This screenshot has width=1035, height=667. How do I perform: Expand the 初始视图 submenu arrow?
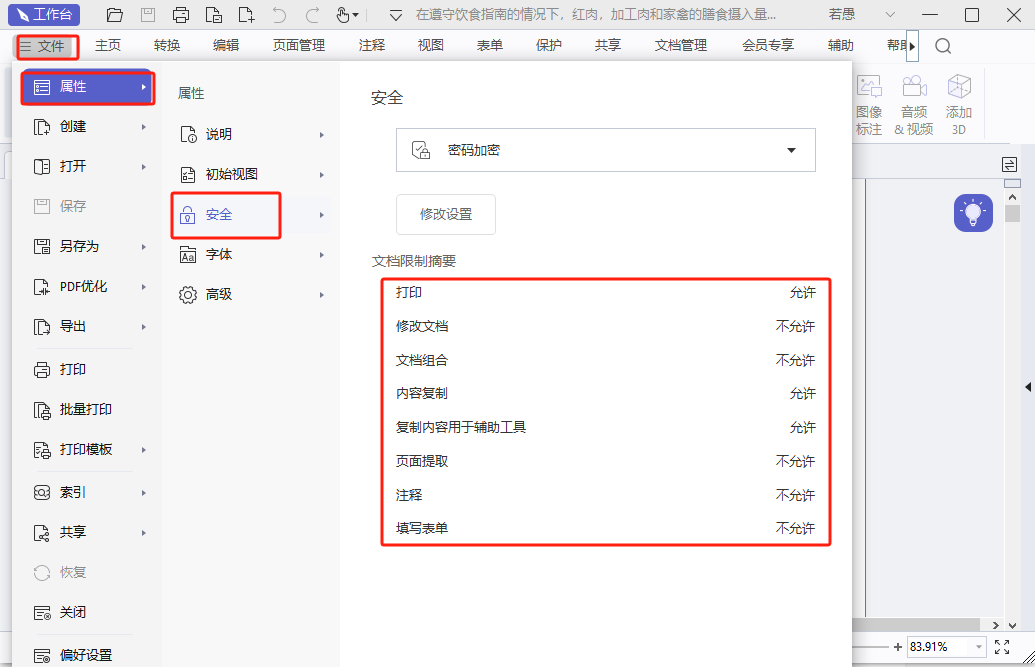(x=322, y=175)
